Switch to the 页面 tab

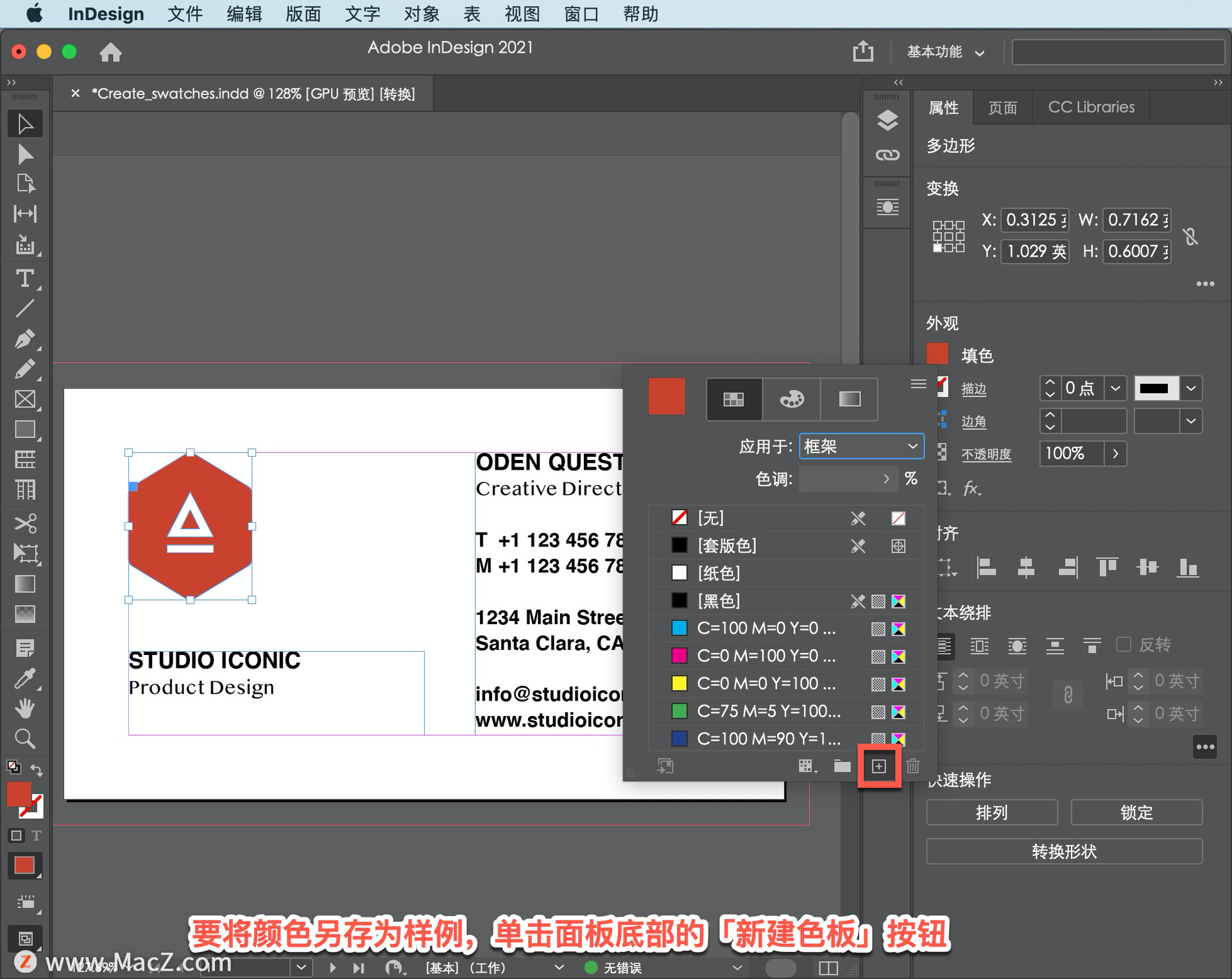[x=1002, y=108]
